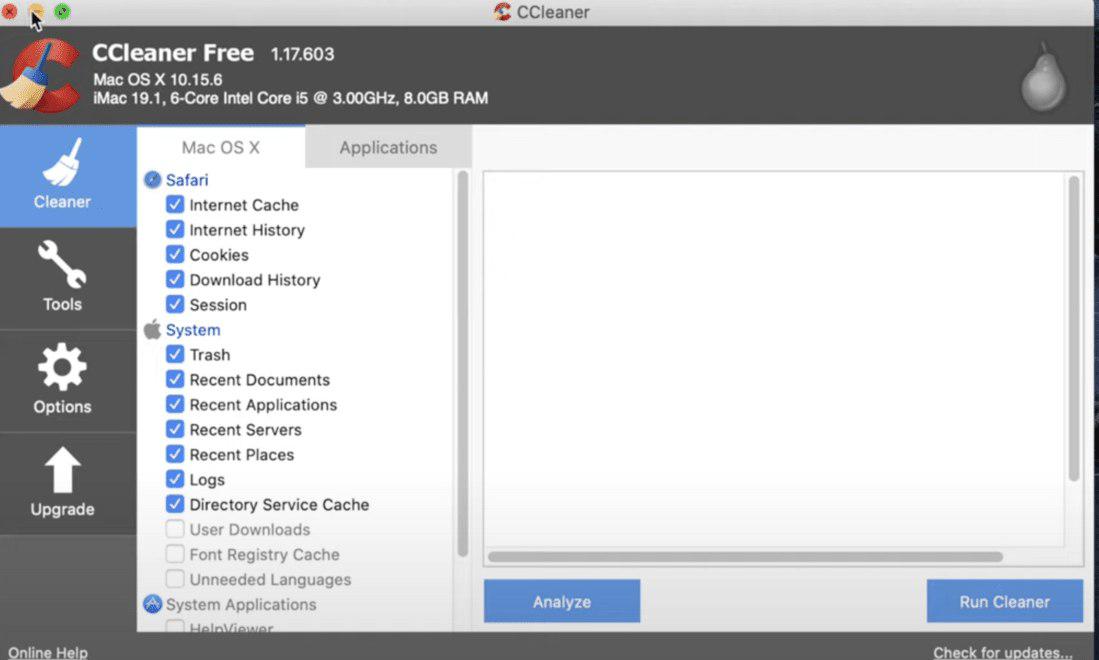Click the Run Cleaner button

1004,601
